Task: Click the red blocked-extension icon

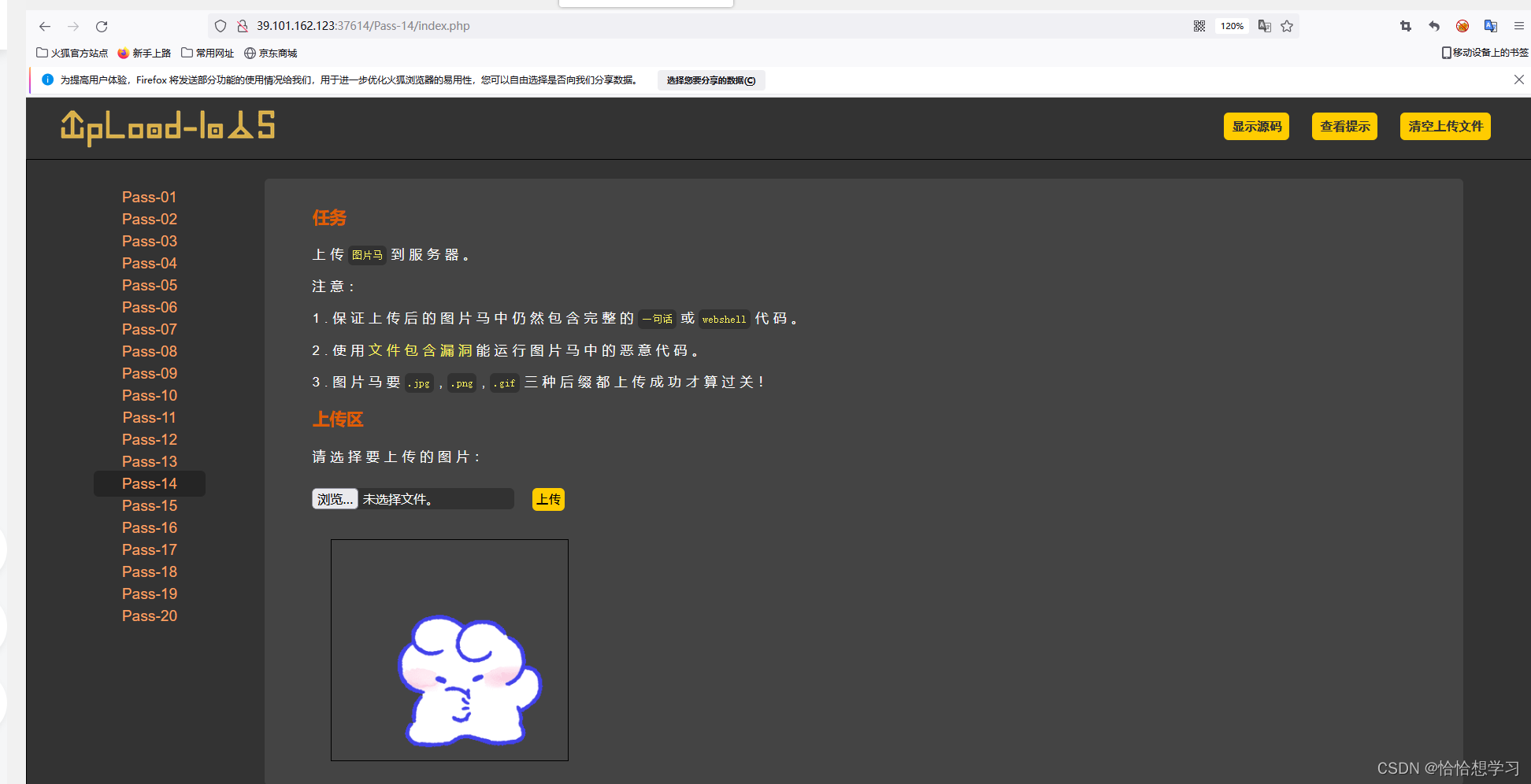Action: click(x=1462, y=26)
